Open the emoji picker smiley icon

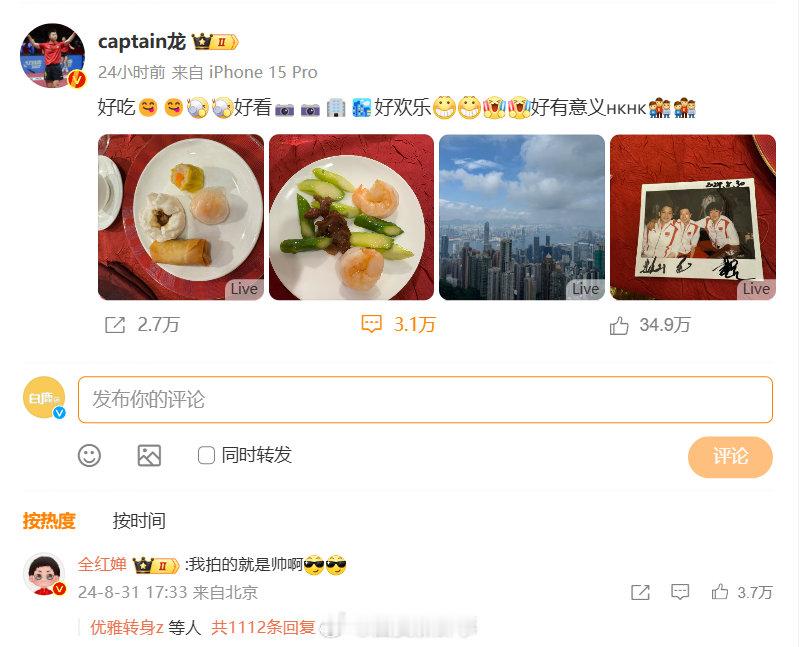click(x=89, y=455)
